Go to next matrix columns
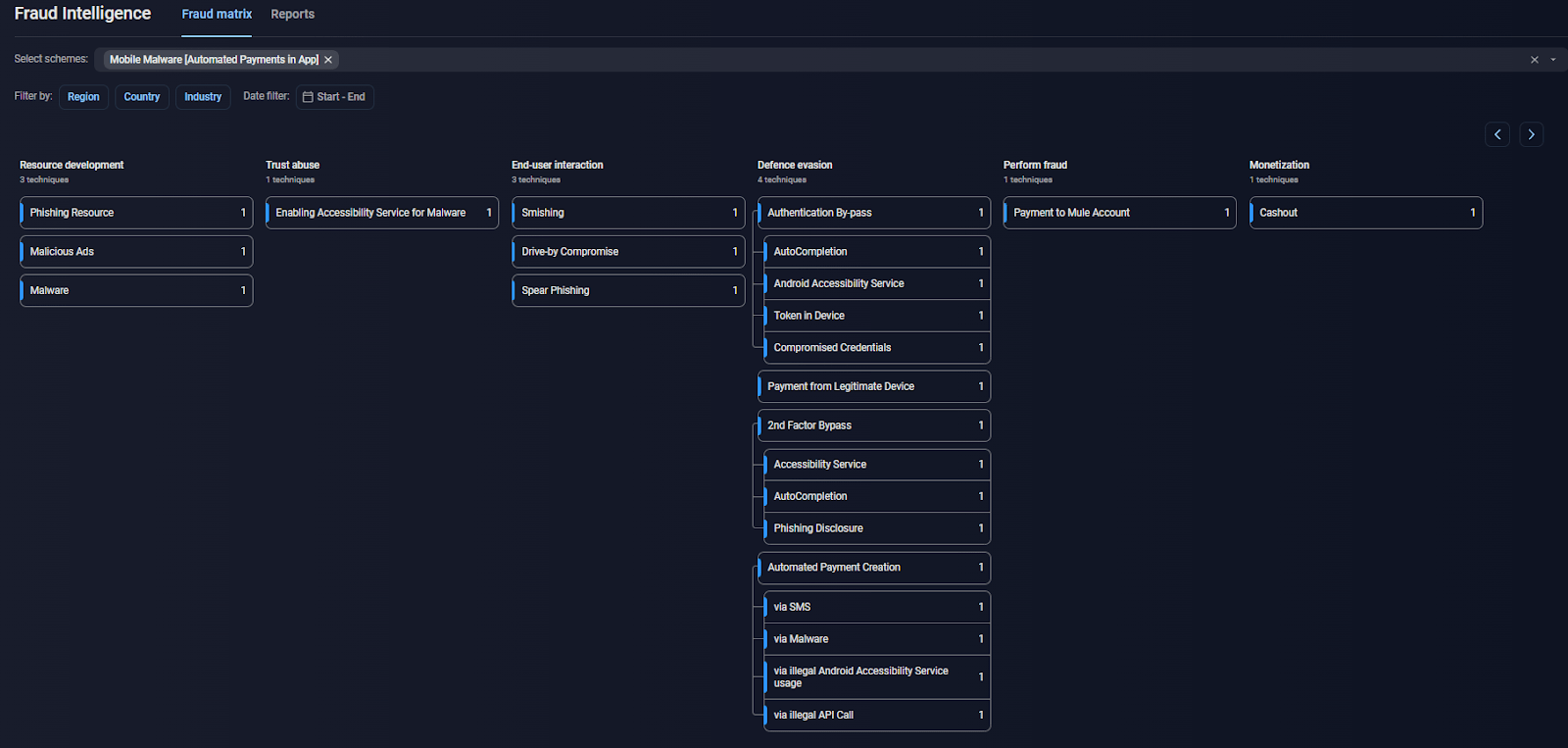The height and width of the screenshot is (748, 1568). point(1532,134)
